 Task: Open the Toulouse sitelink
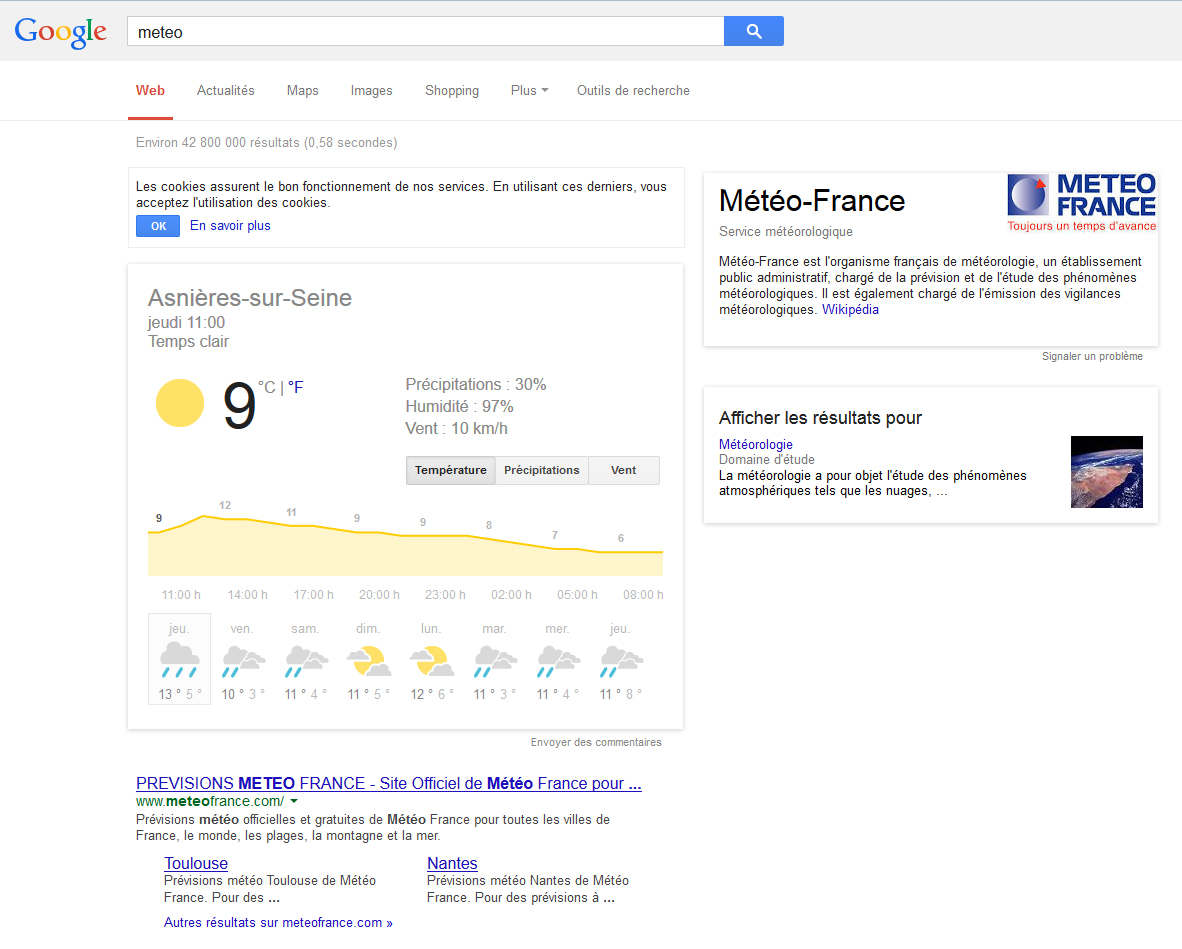click(196, 863)
